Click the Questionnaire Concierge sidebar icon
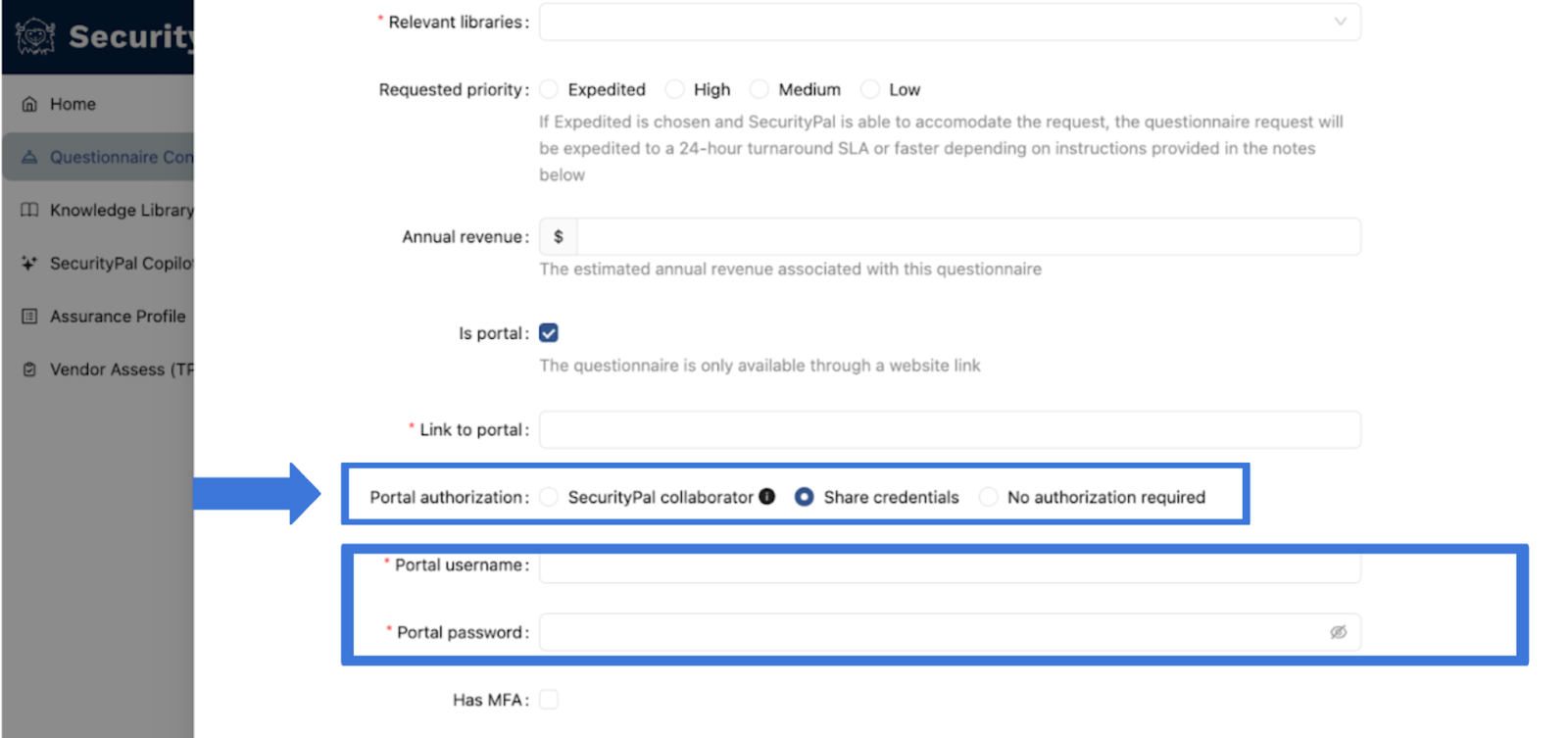1568x738 pixels. [29, 157]
